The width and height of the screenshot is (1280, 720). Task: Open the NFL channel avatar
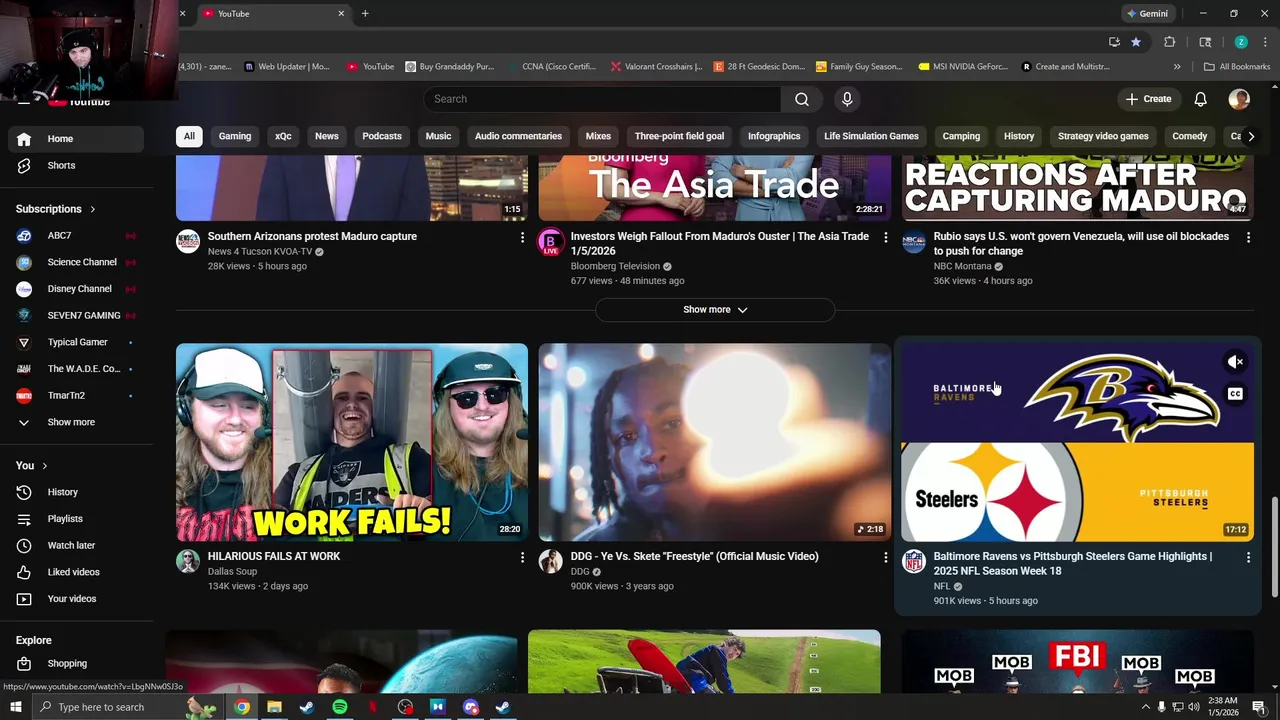click(914, 561)
